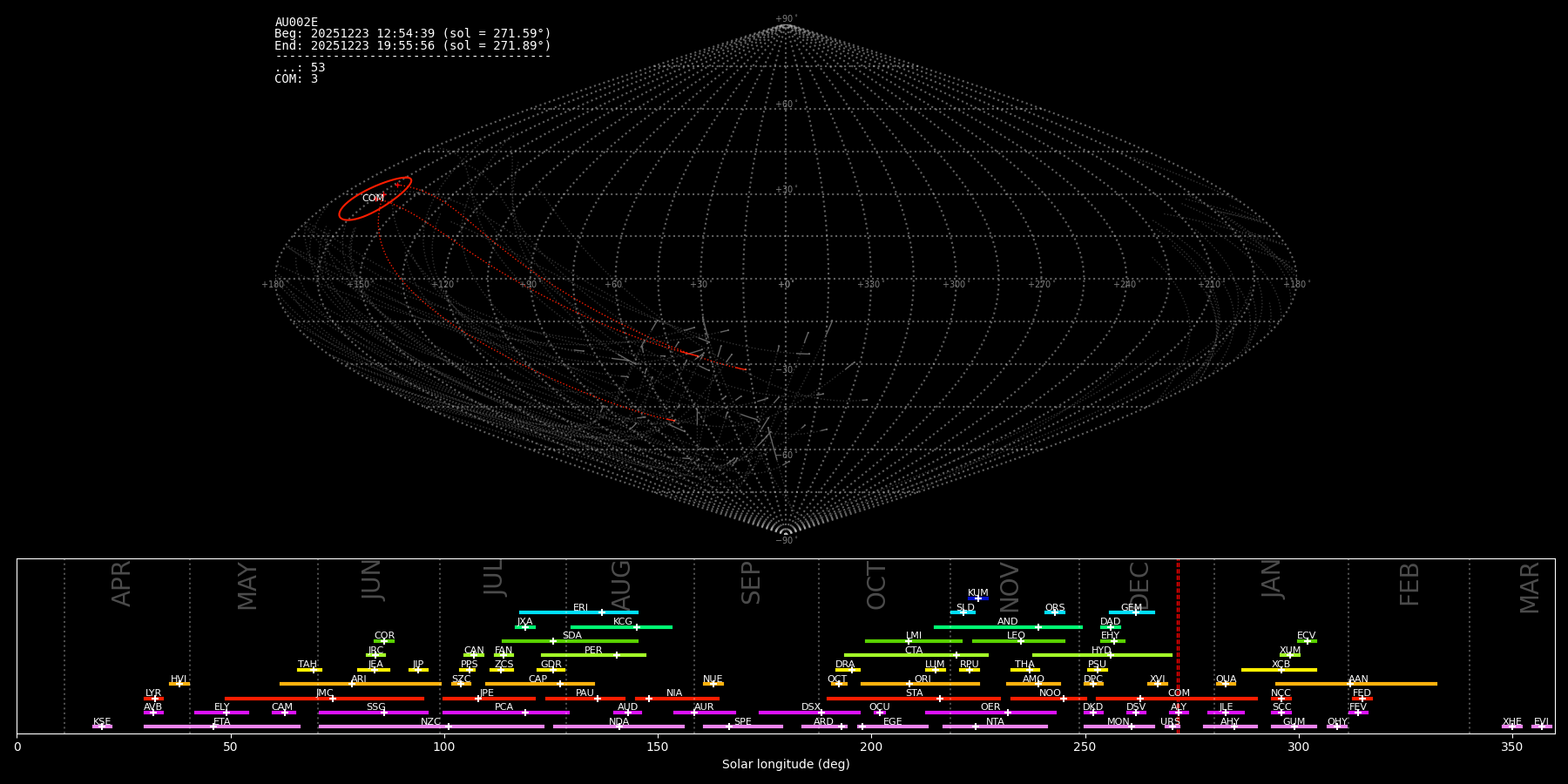Click the NTA shower label
The width and height of the screenshot is (1568, 784).
(x=996, y=722)
